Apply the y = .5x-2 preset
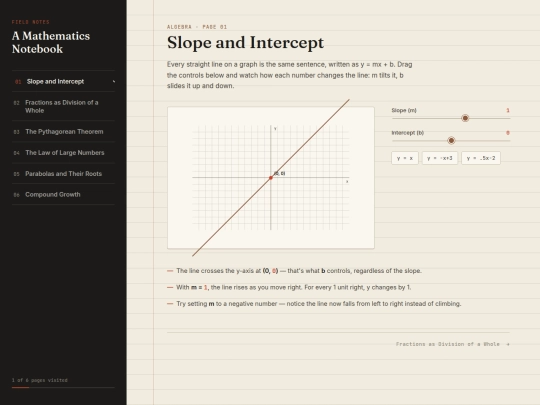The width and height of the screenshot is (540, 405). pyautogui.click(x=481, y=158)
